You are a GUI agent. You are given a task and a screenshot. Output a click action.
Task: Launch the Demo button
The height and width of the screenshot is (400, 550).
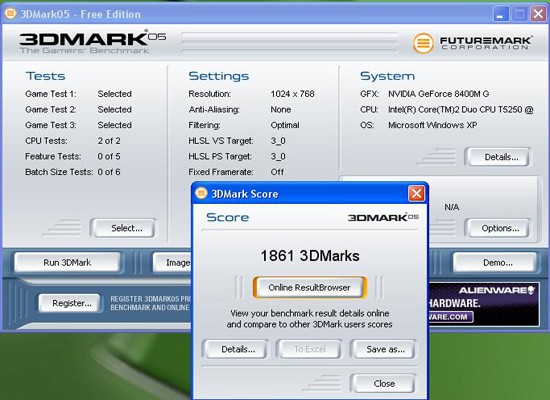tap(495, 262)
